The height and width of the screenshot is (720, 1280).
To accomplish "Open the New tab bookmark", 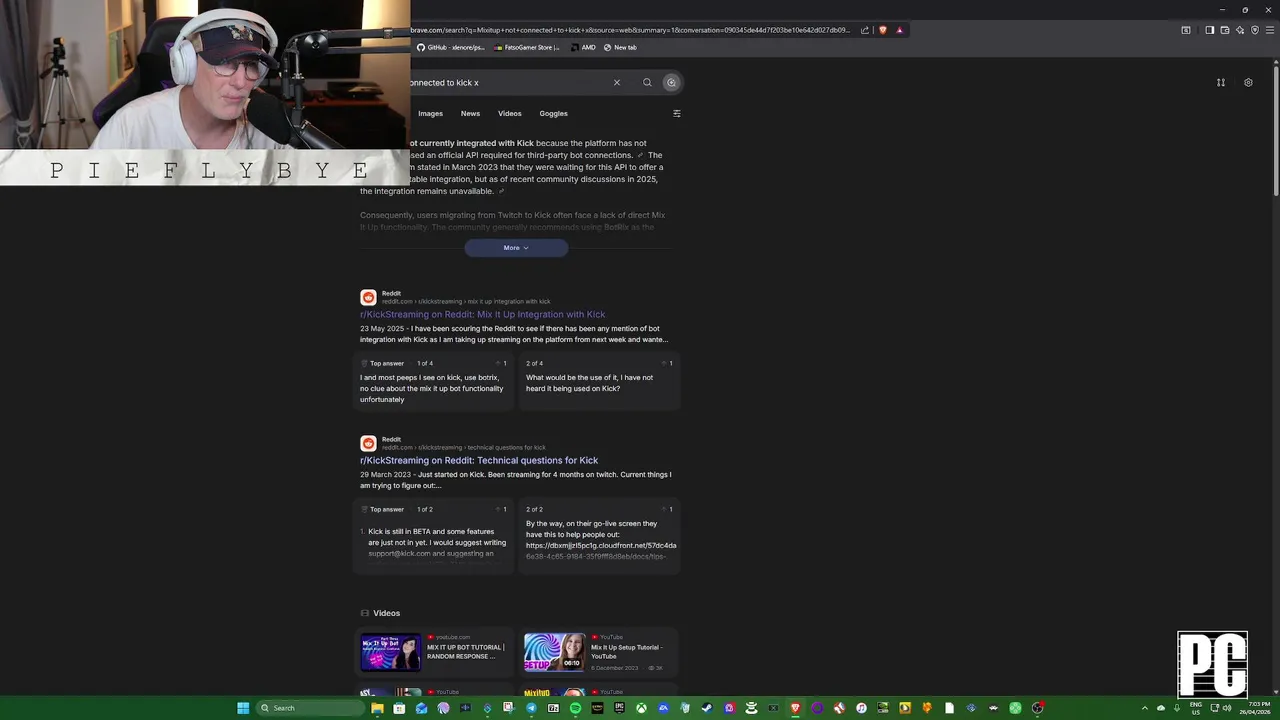I will tap(620, 47).
